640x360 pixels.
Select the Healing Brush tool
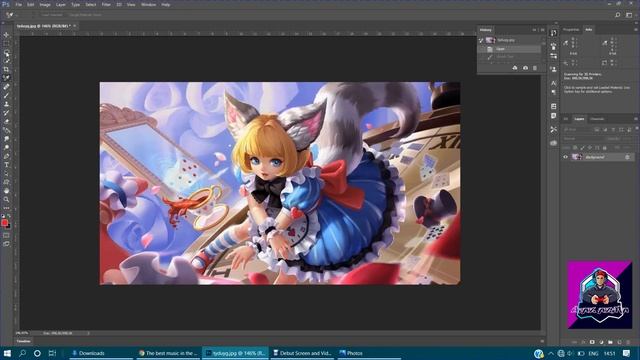[6, 87]
